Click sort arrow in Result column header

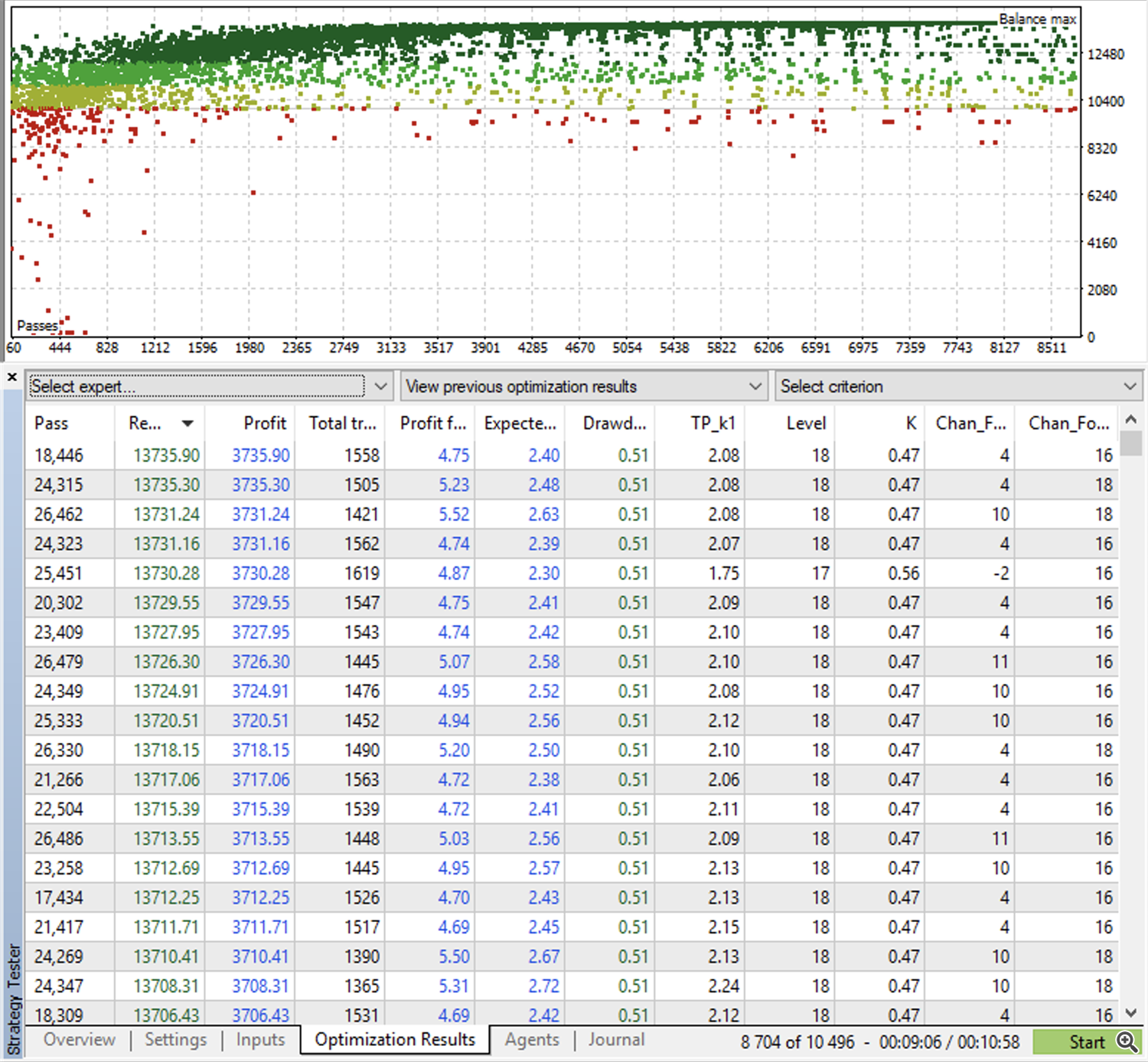[x=188, y=423]
